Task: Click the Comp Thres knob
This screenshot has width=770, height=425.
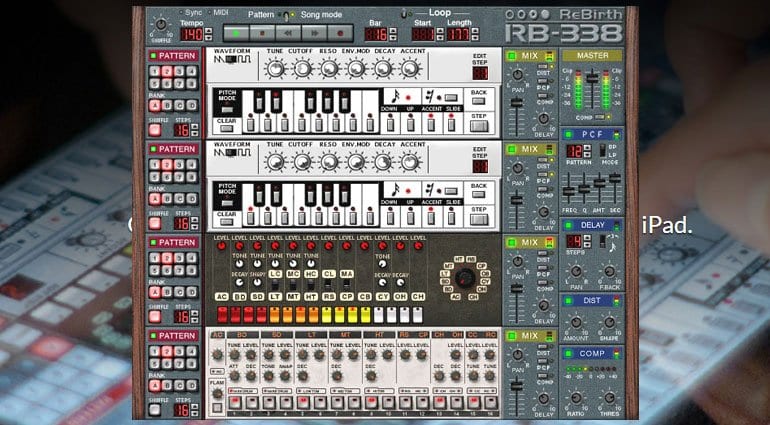Action: (609, 397)
